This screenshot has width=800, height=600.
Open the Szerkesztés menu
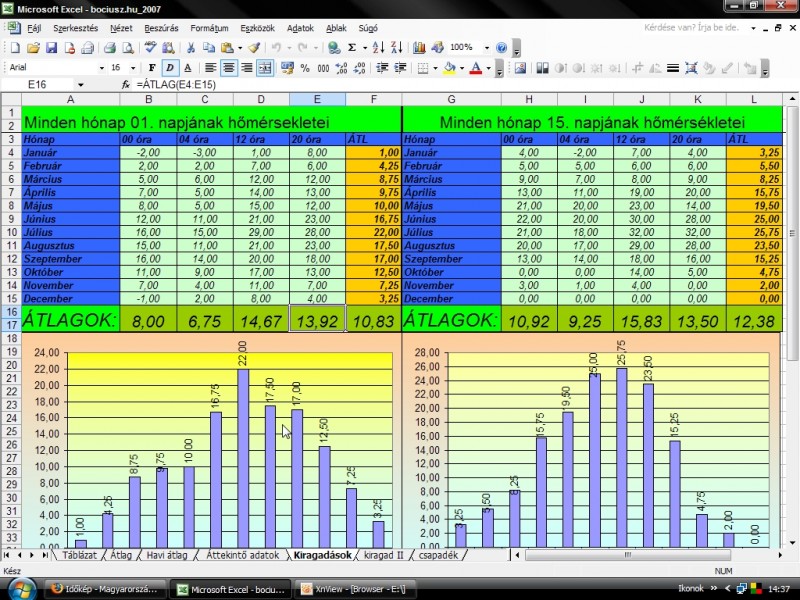pos(76,28)
